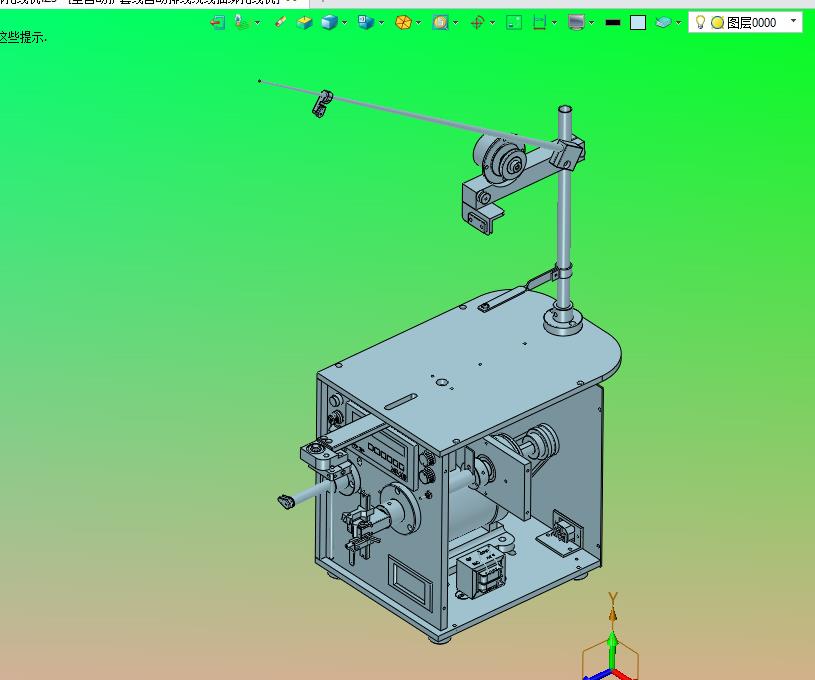Open the view orientation dropdown arrow

[x=382, y=23]
